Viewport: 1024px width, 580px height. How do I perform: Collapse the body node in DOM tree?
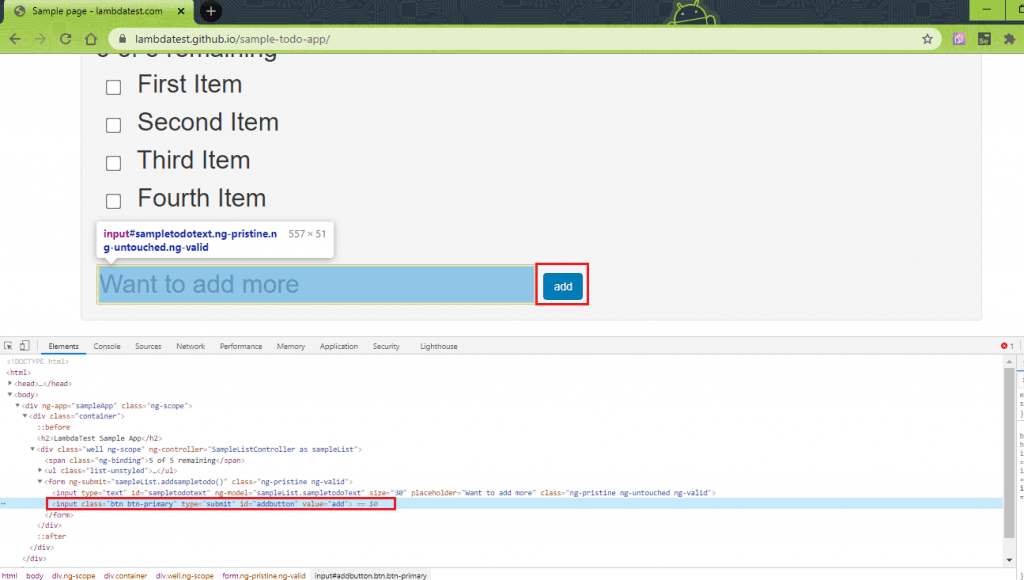coord(10,395)
